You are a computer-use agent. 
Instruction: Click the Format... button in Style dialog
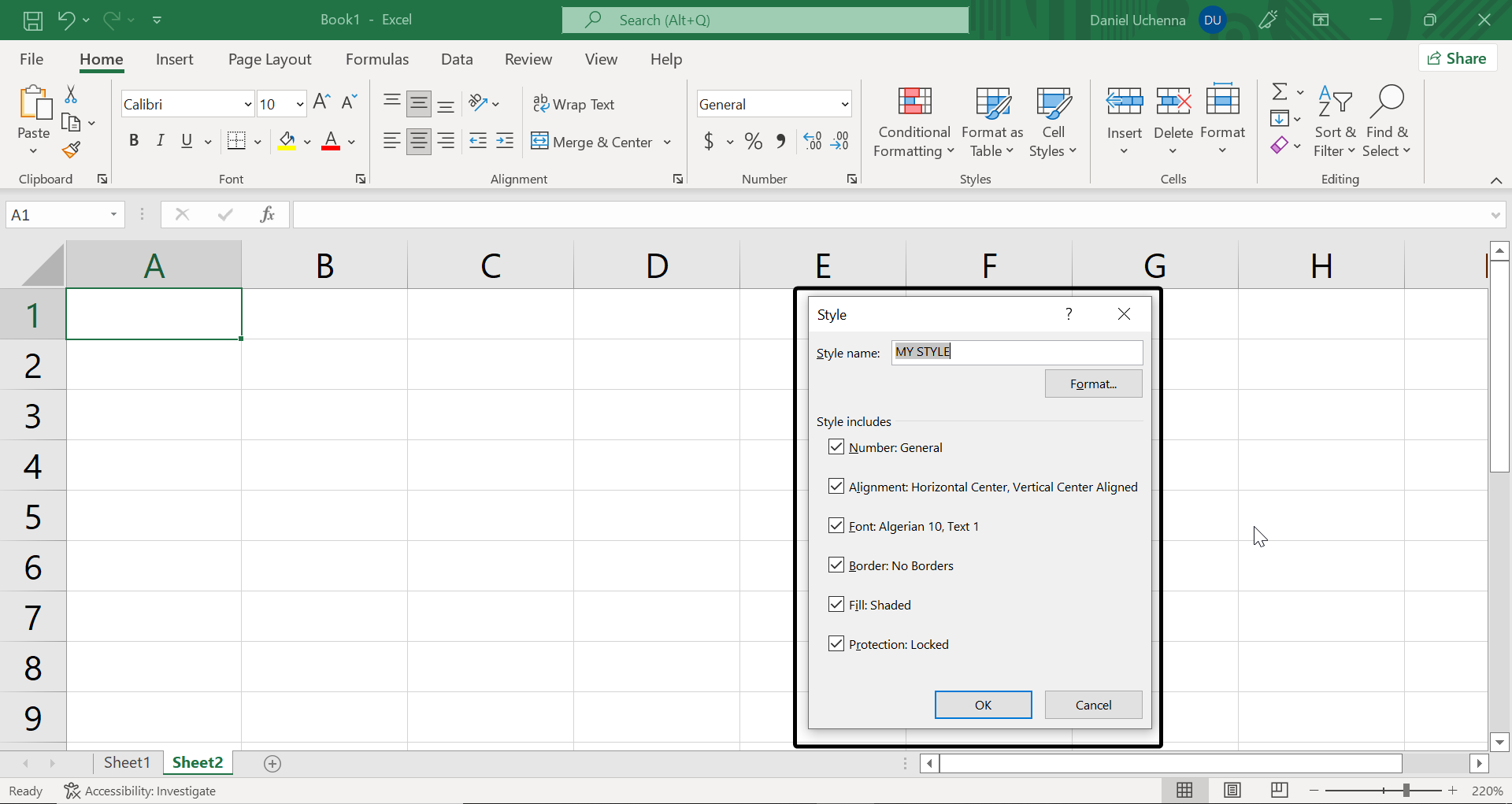(x=1093, y=384)
